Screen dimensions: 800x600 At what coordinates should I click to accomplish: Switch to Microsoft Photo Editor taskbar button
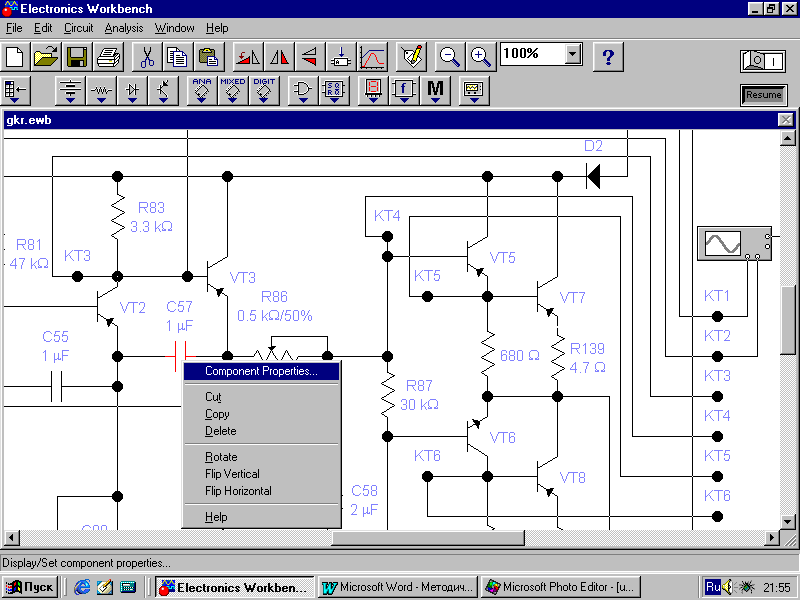[x=561, y=587]
